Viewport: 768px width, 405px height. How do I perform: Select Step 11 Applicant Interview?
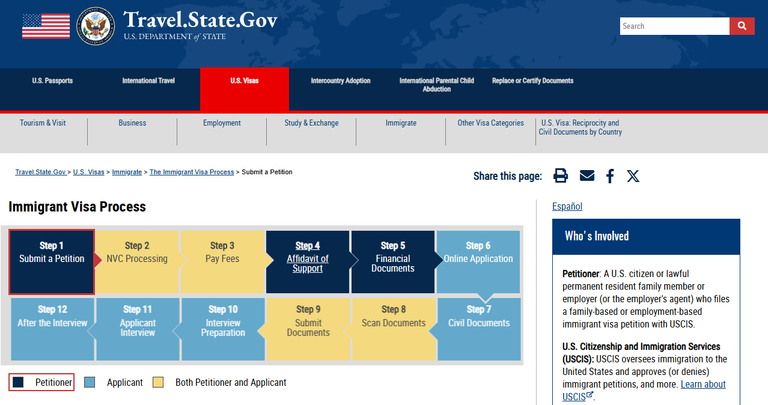click(x=138, y=329)
